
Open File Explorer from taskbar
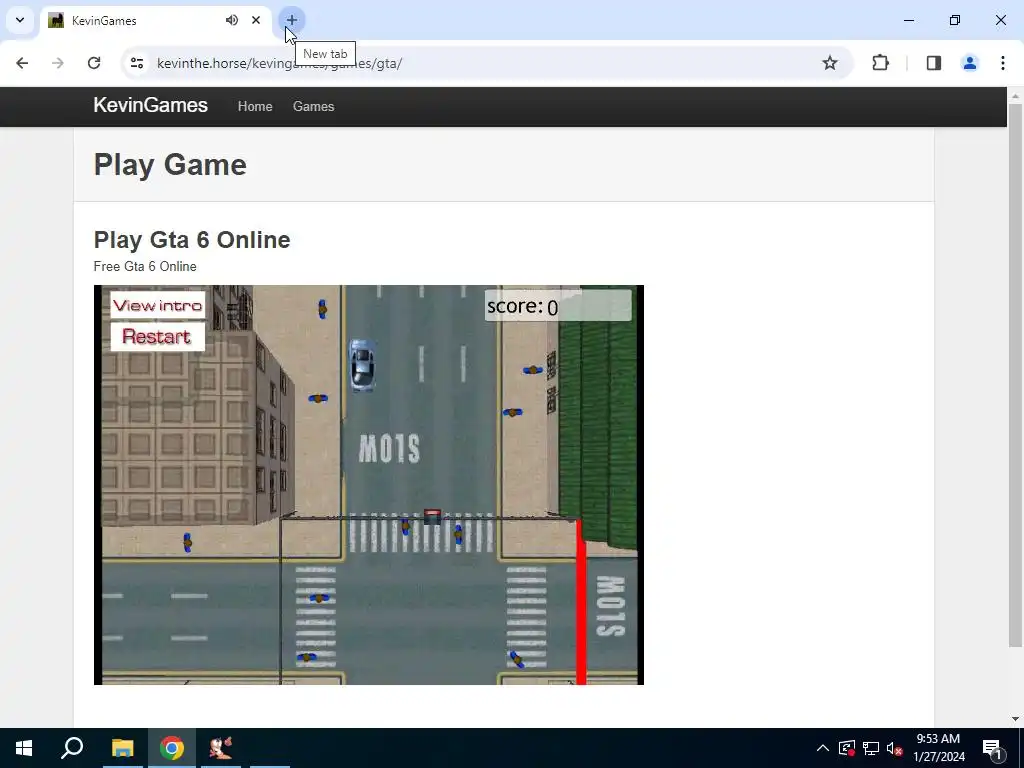click(x=122, y=748)
